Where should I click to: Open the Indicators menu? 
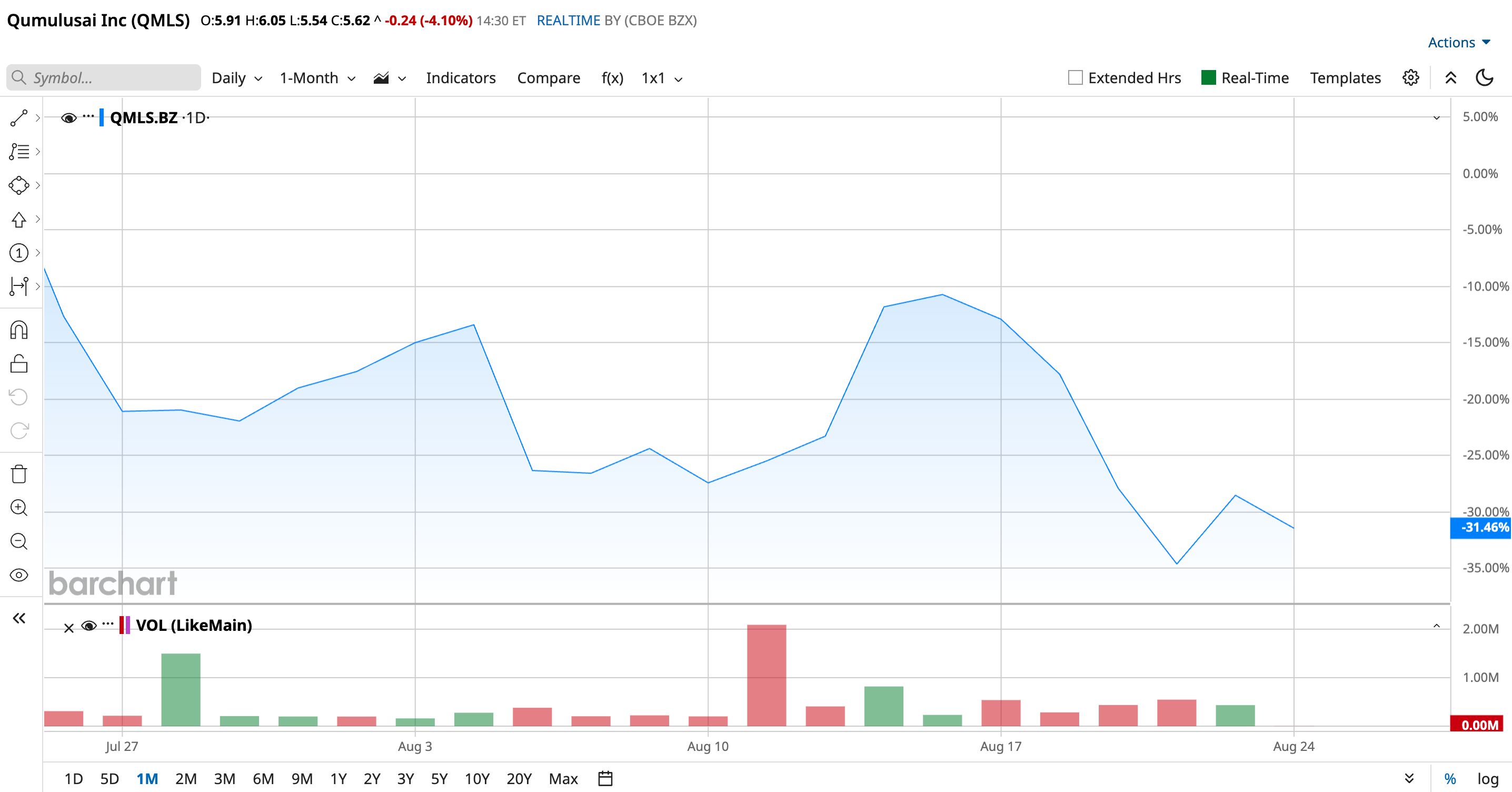461,78
